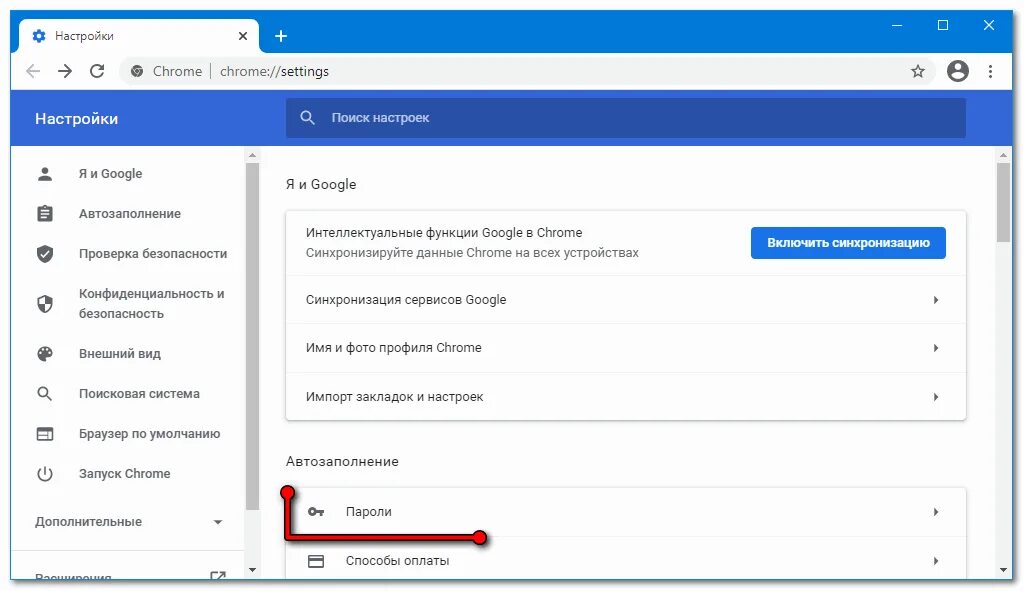
Task: Minimize the Chrome window
Action: click(897, 25)
